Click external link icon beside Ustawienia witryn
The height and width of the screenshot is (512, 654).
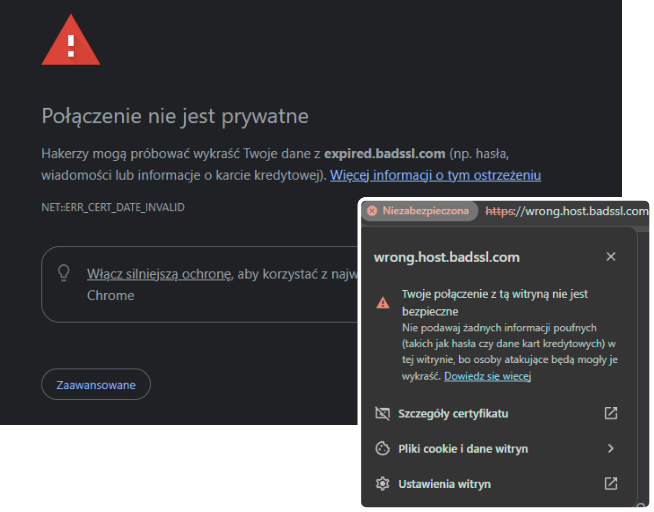(x=611, y=484)
